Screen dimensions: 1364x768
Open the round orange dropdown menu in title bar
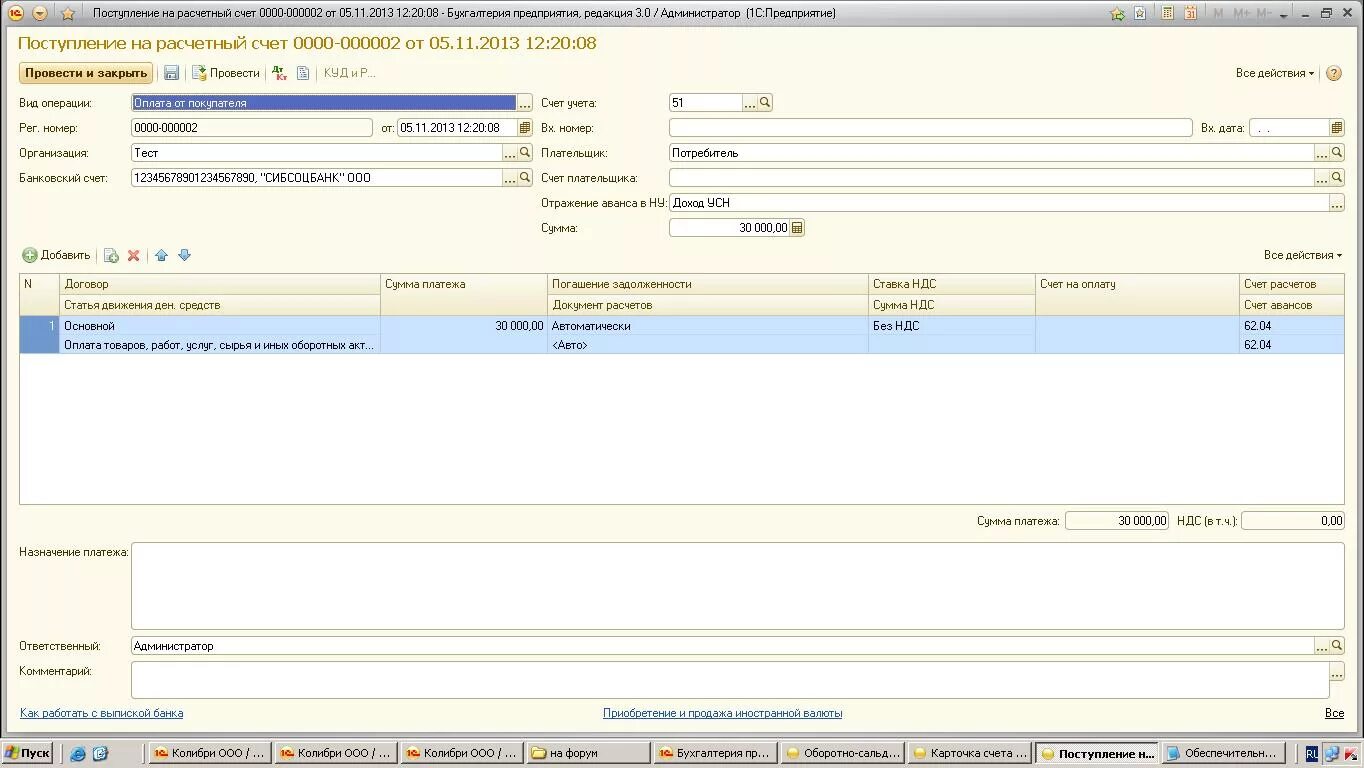point(40,13)
